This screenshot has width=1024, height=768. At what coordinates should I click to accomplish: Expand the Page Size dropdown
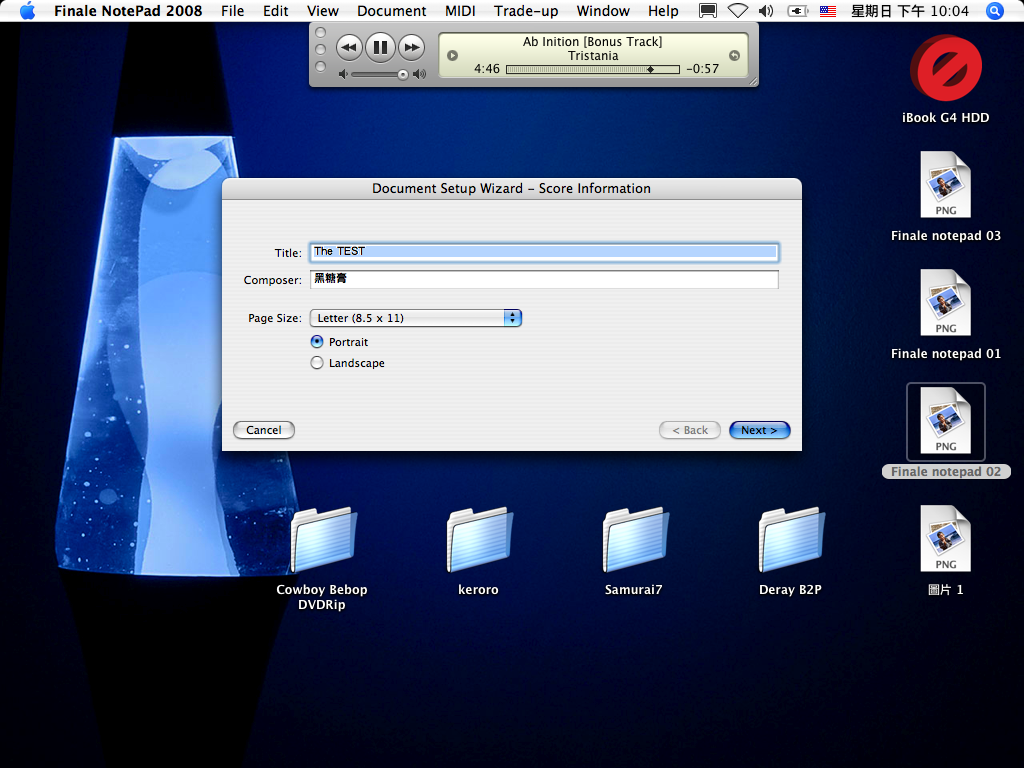click(x=415, y=318)
